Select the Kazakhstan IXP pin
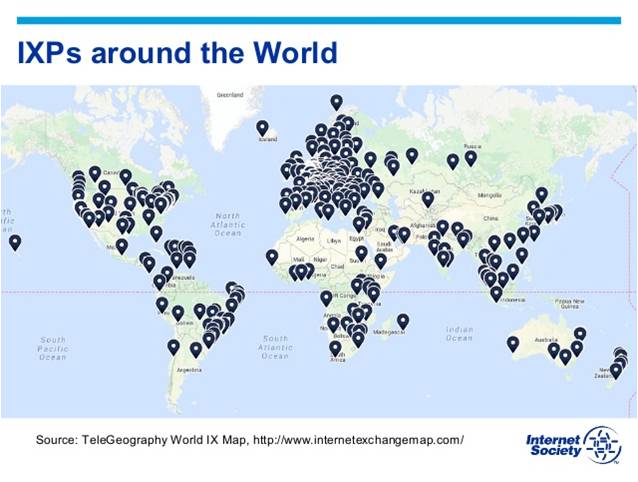Screen dimensions: 638x482 point(428,198)
